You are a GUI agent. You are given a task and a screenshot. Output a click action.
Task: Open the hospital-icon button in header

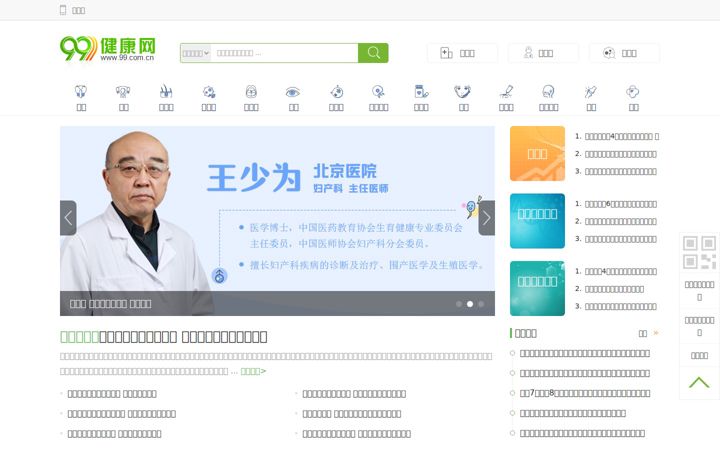pos(462,53)
